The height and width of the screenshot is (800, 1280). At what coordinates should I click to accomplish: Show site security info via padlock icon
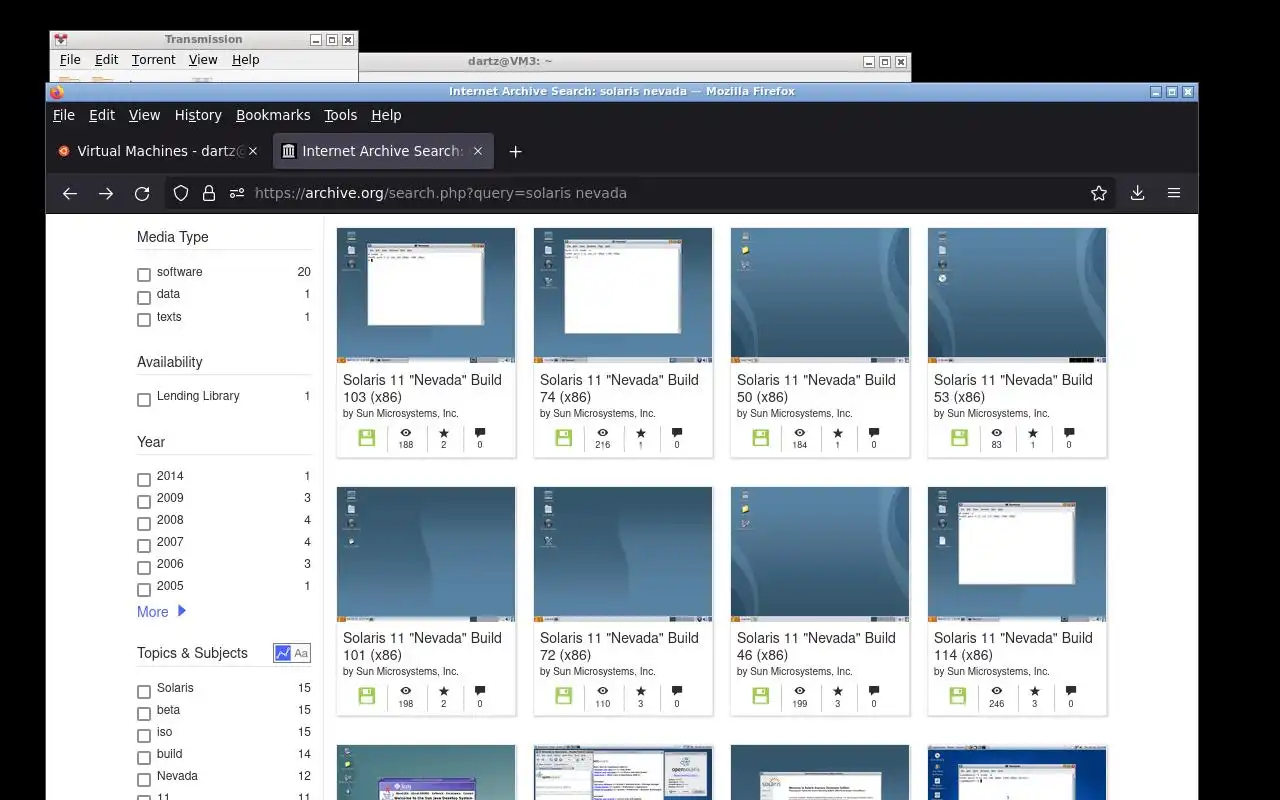click(209, 194)
